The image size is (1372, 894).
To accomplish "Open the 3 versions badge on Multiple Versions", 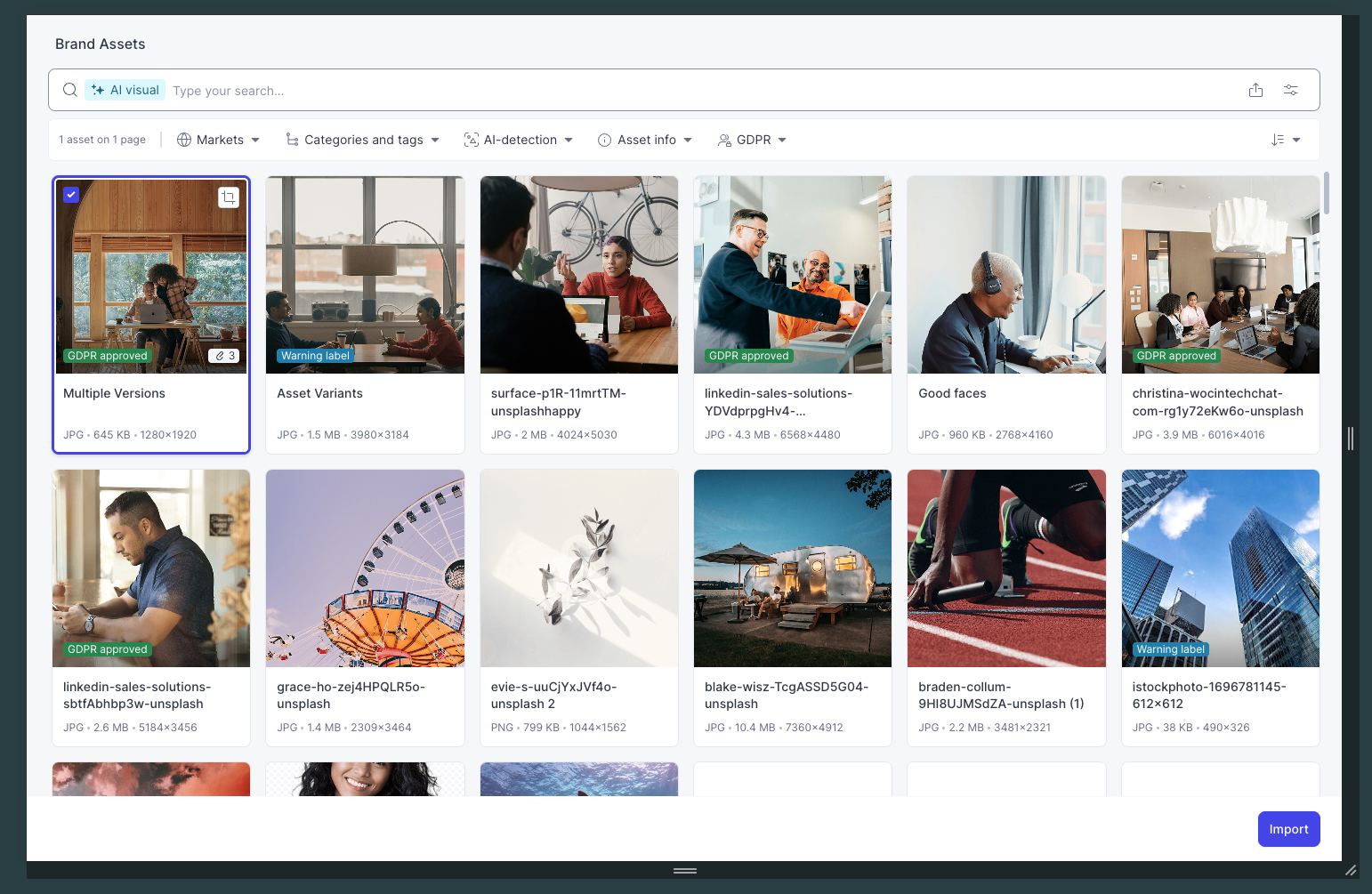I will tap(223, 356).
